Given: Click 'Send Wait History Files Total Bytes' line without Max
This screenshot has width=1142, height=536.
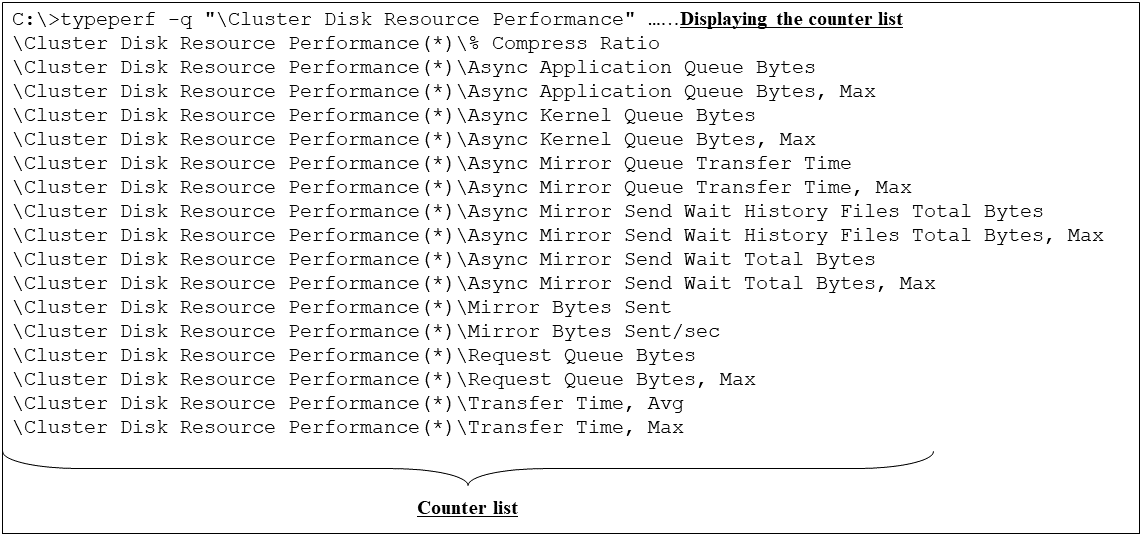Looking at the screenshot, I should [x=529, y=212].
